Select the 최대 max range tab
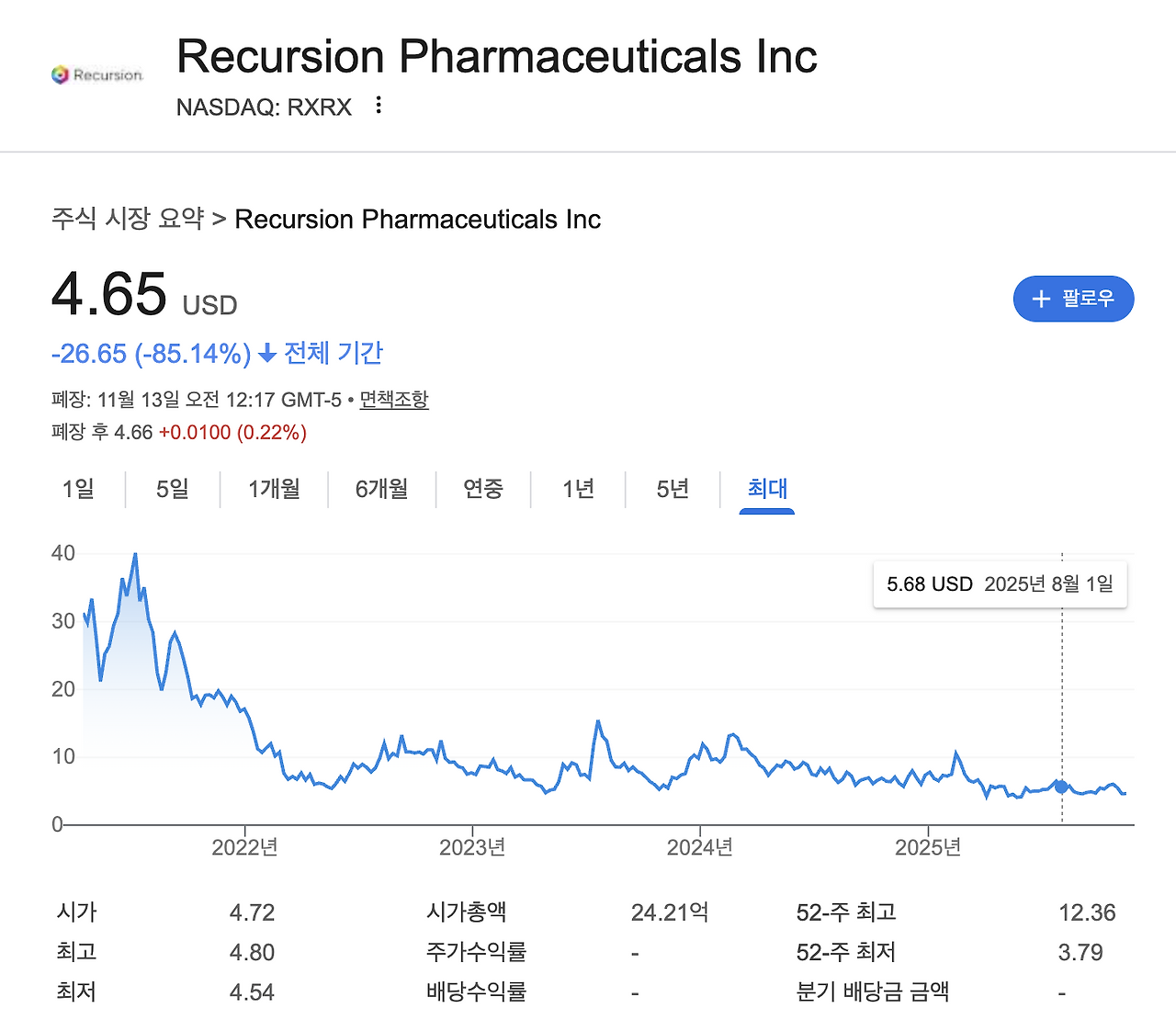Screen dimensions: 1176x1031 pyautogui.click(x=767, y=489)
